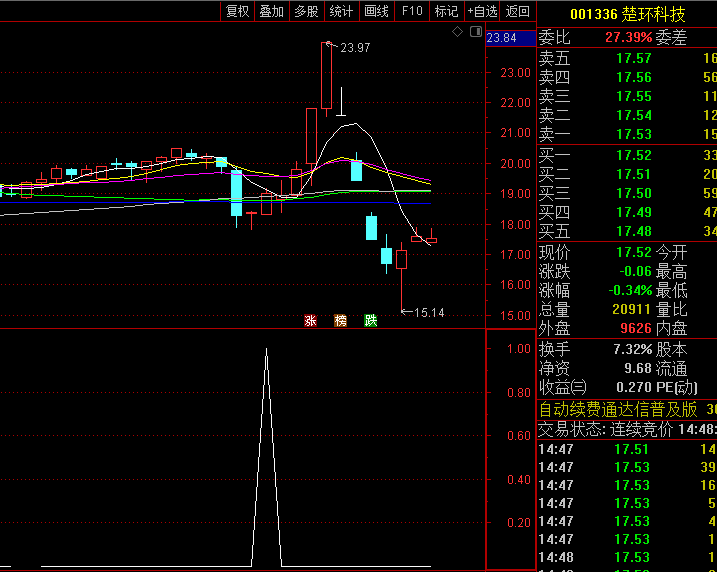
Task: Click the red 涨 marker icon
Action: click(x=310, y=321)
